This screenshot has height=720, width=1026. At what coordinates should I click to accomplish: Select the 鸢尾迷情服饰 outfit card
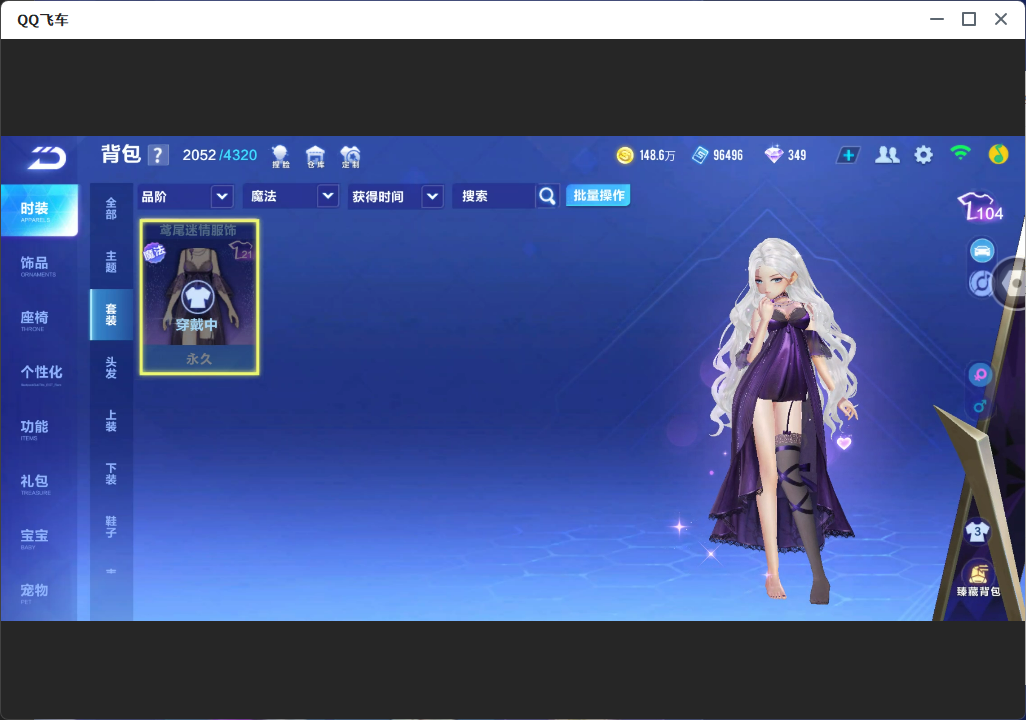(199, 297)
